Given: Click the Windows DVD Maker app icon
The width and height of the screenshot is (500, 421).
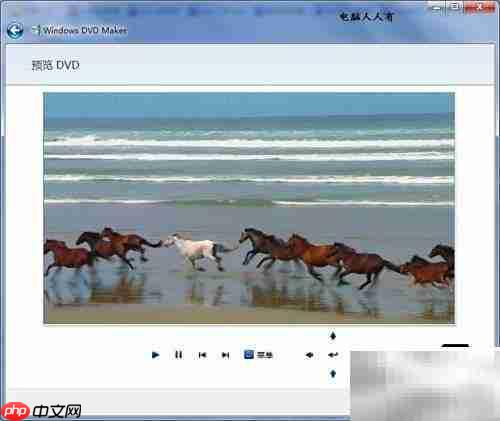Looking at the screenshot, I should pyautogui.click(x=36, y=30).
